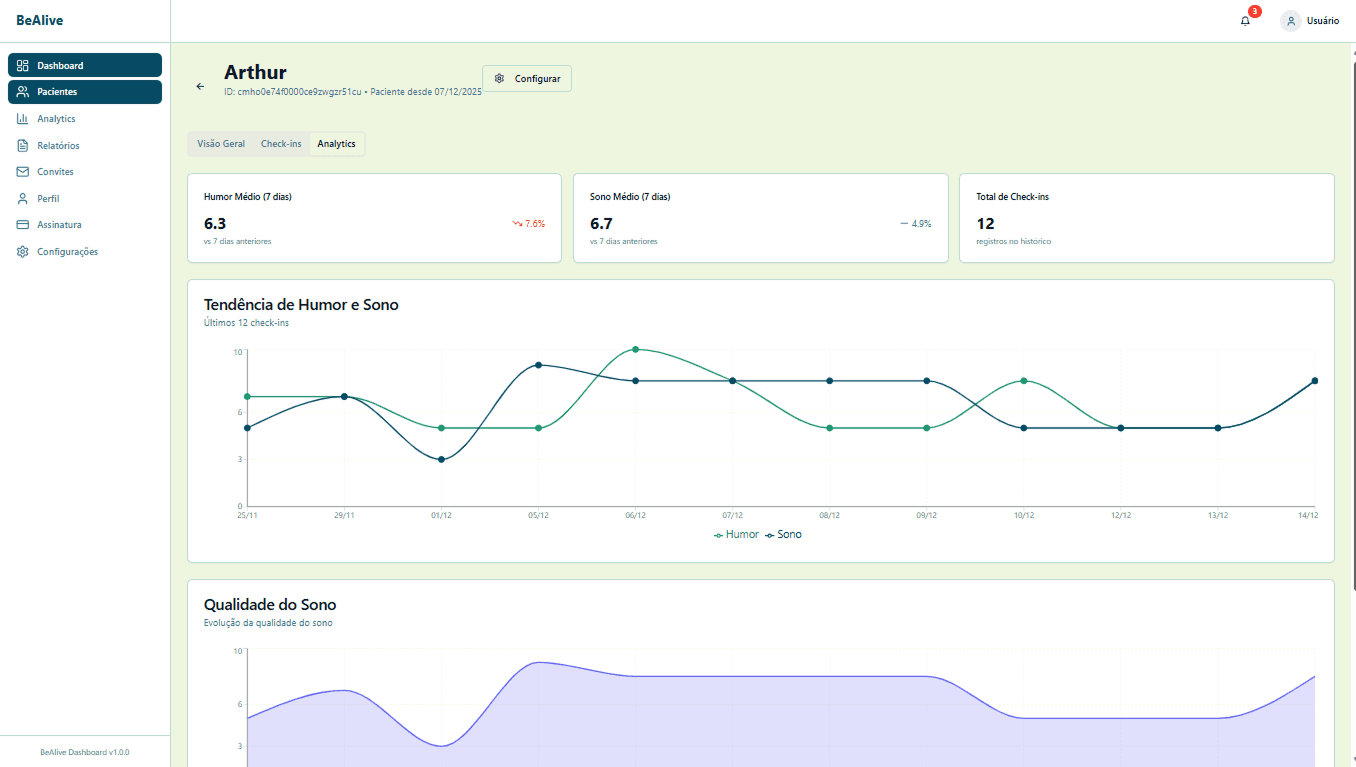Select the Convites envelope icon

pos(22,171)
